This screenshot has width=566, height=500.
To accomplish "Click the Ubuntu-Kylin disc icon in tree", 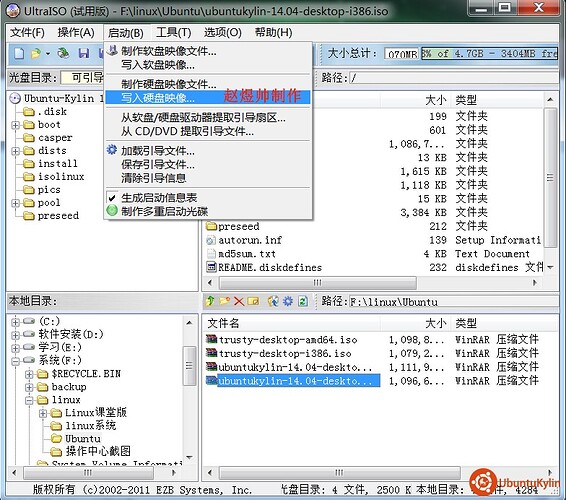I will 15,99.
